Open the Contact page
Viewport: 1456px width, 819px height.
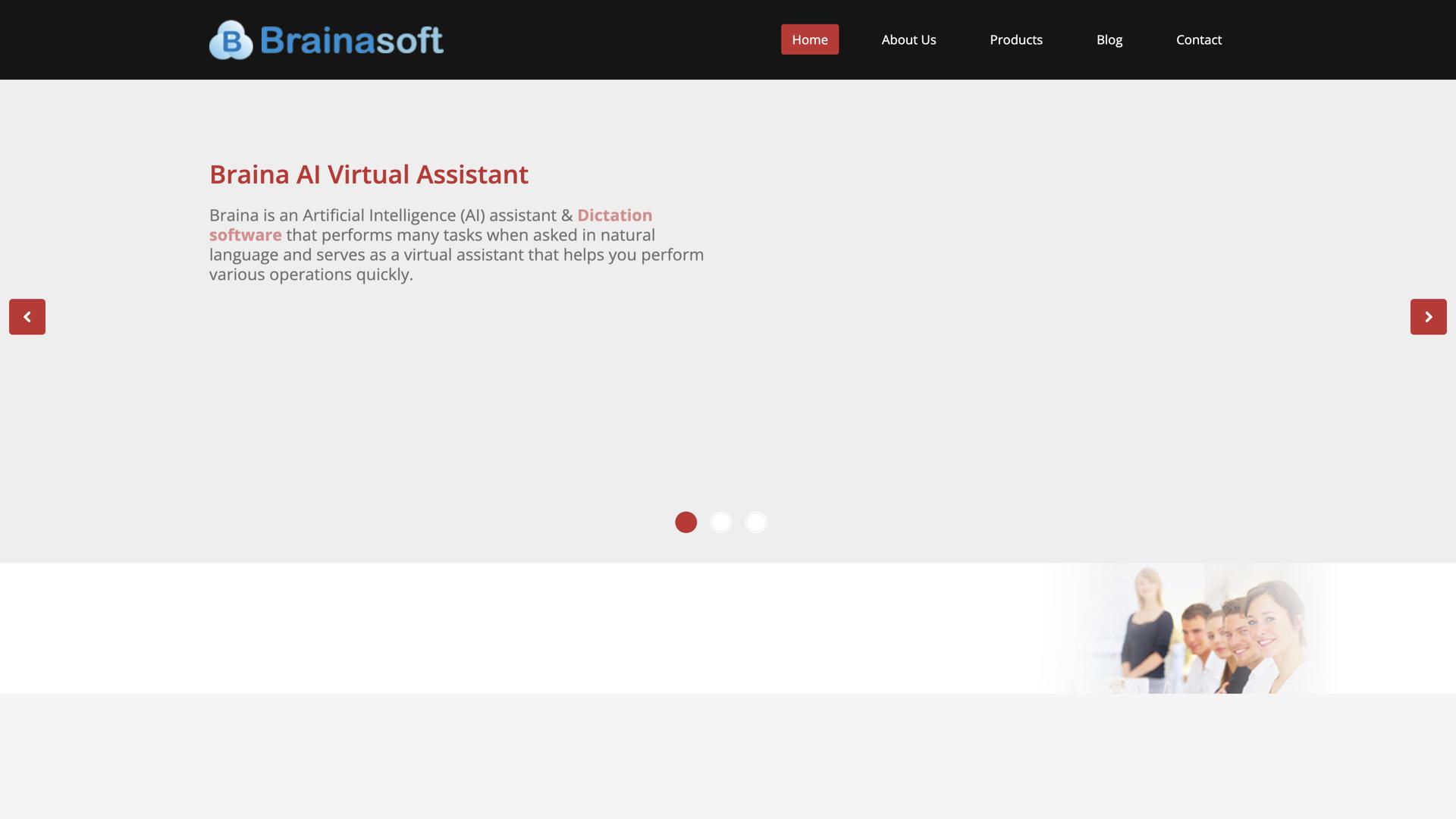pos(1198,39)
